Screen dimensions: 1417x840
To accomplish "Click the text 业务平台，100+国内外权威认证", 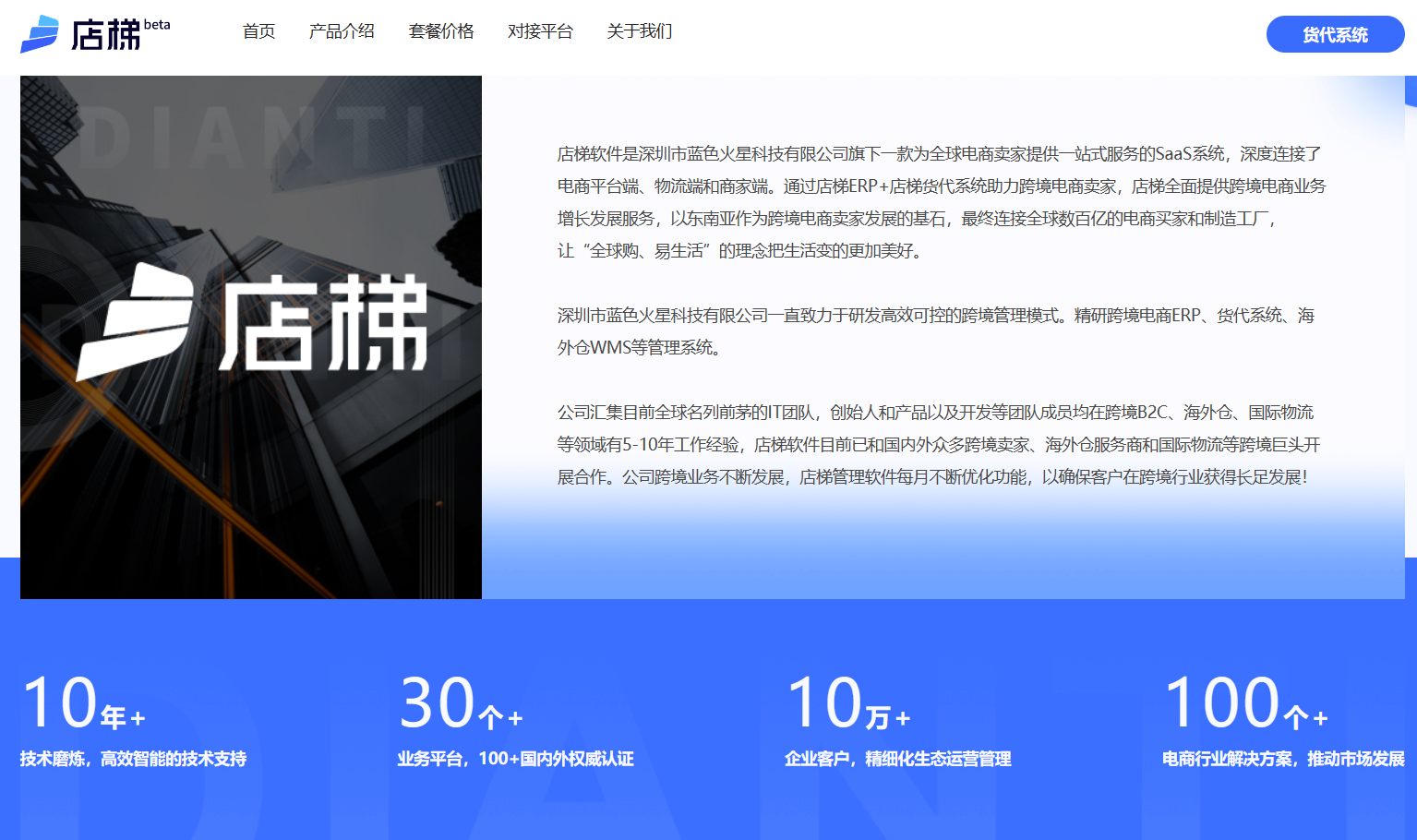I will point(517,759).
